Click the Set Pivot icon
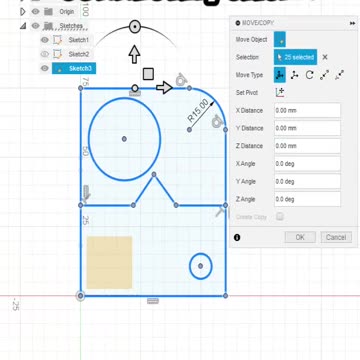360x360 pixels. coord(280,92)
